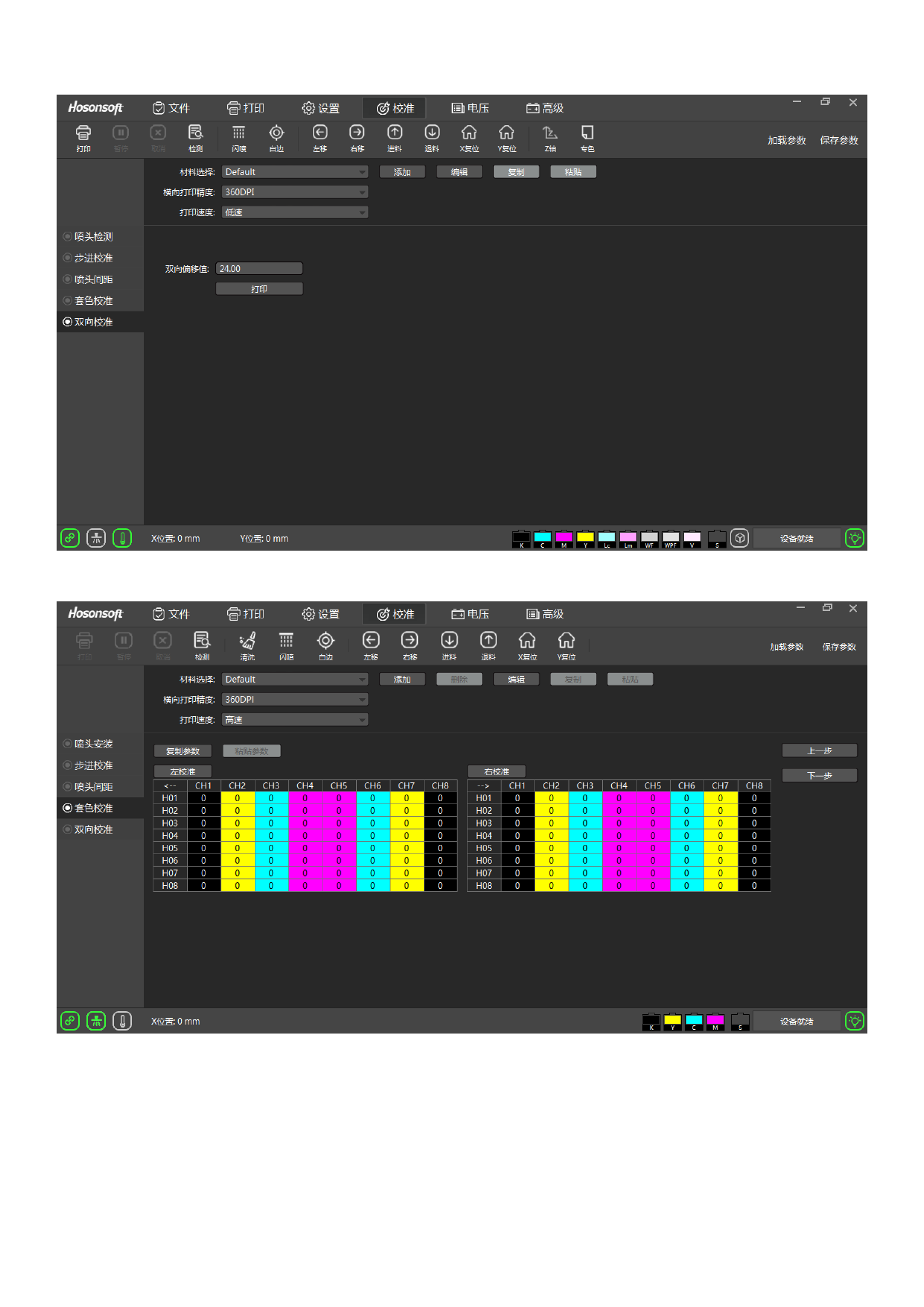The width and height of the screenshot is (924, 1307).
Task: Click the 打印 printer icon in top toolbar
Action: tap(83, 137)
